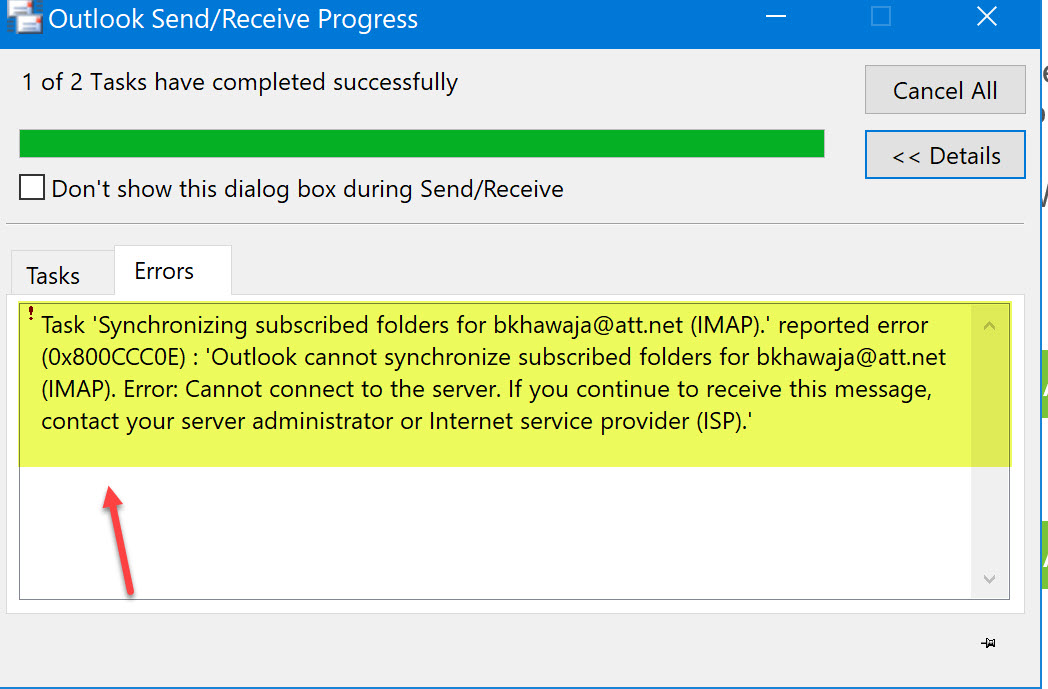Click the red exclamation error icon
The height and width of the screenshot is (689, 1048).
[x=31, y=313]
